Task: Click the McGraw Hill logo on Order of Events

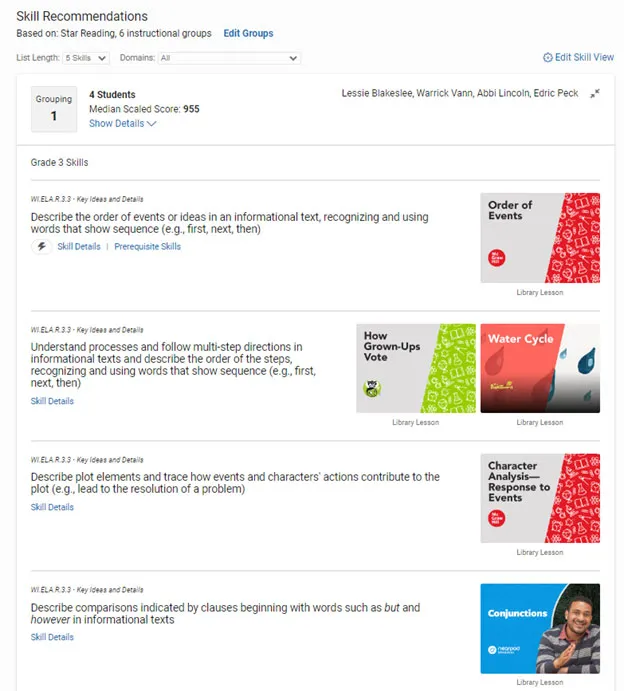Action: click(x=497, y=258)
